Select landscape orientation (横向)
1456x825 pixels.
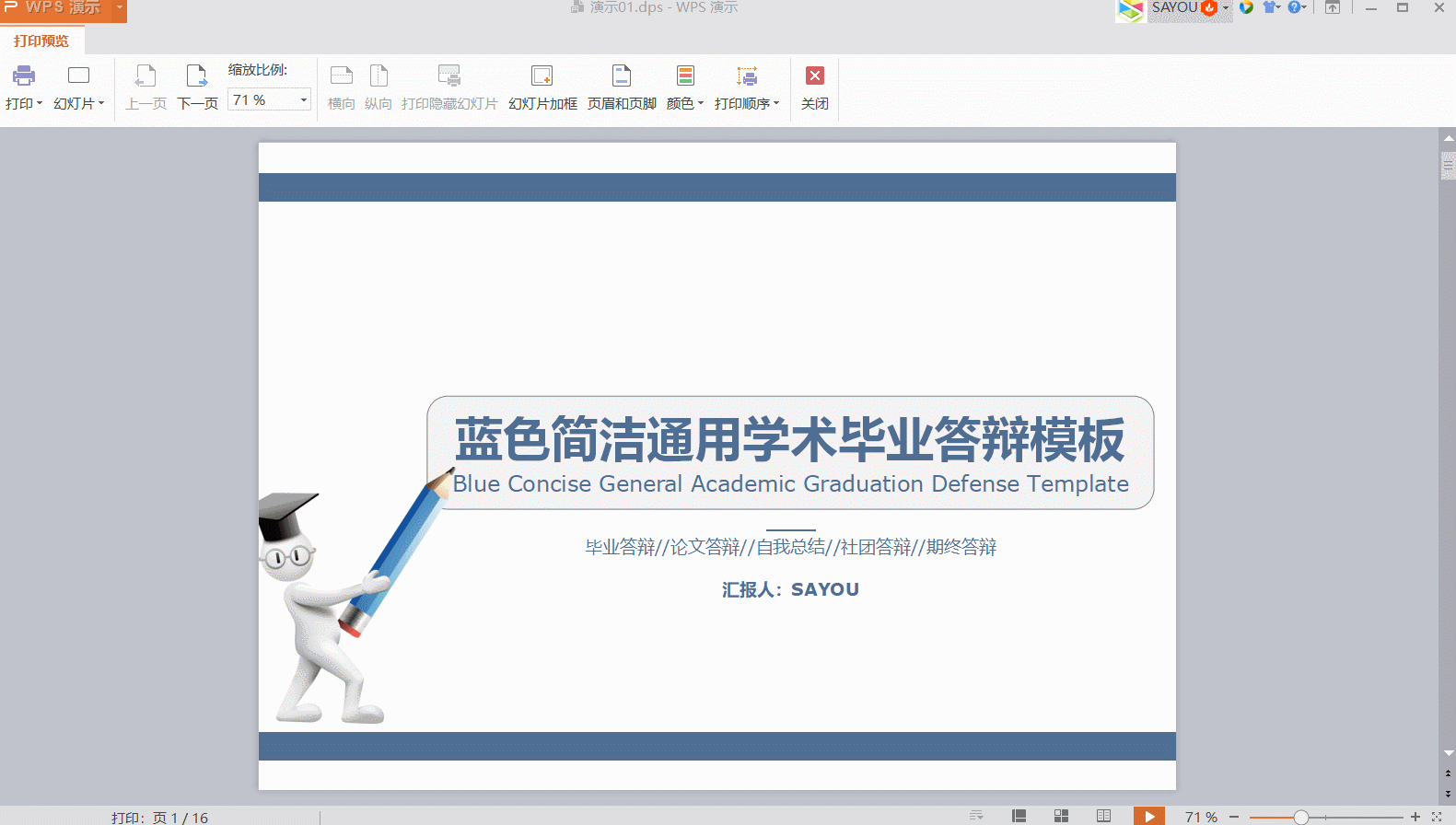[x=342, y=88]
